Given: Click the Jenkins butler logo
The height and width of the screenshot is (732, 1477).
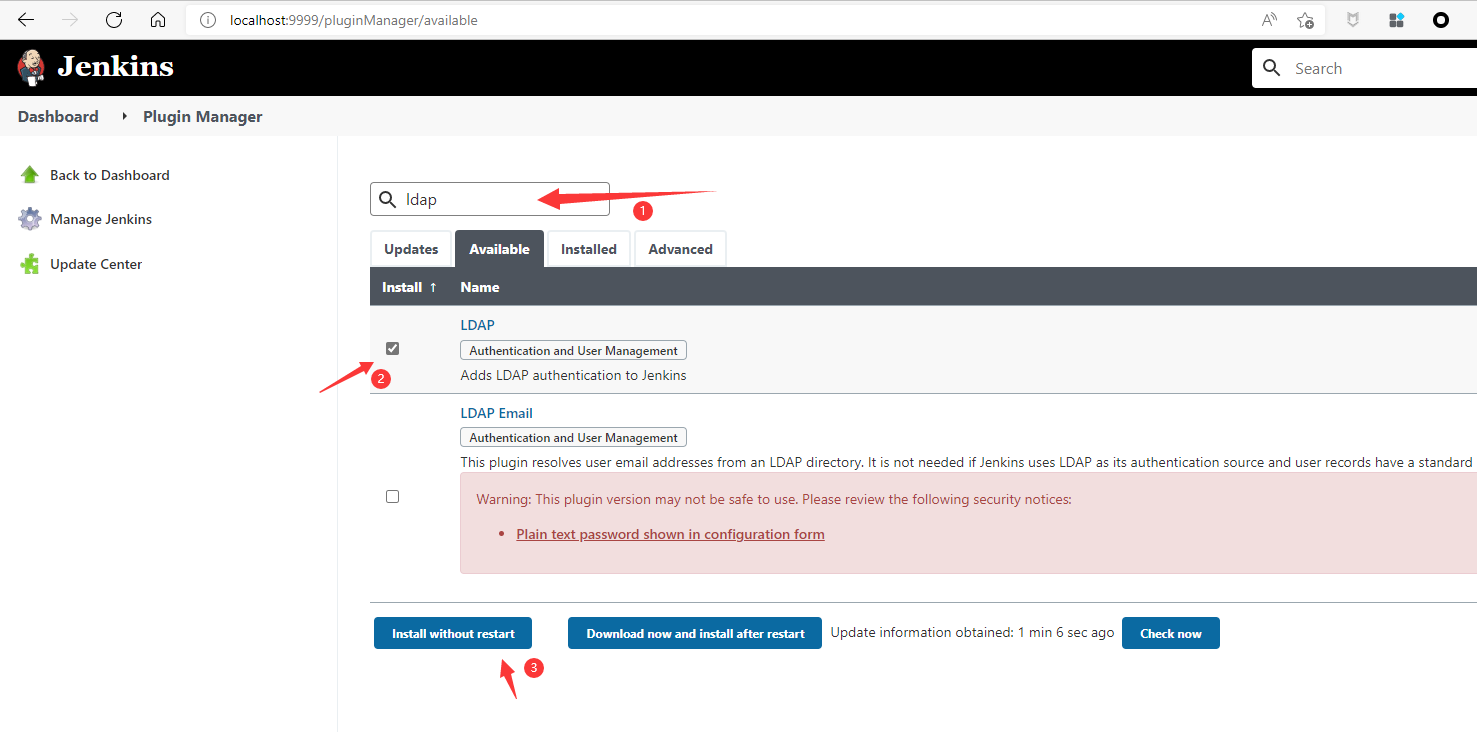Looking at the screenshot, I should 31,67.
